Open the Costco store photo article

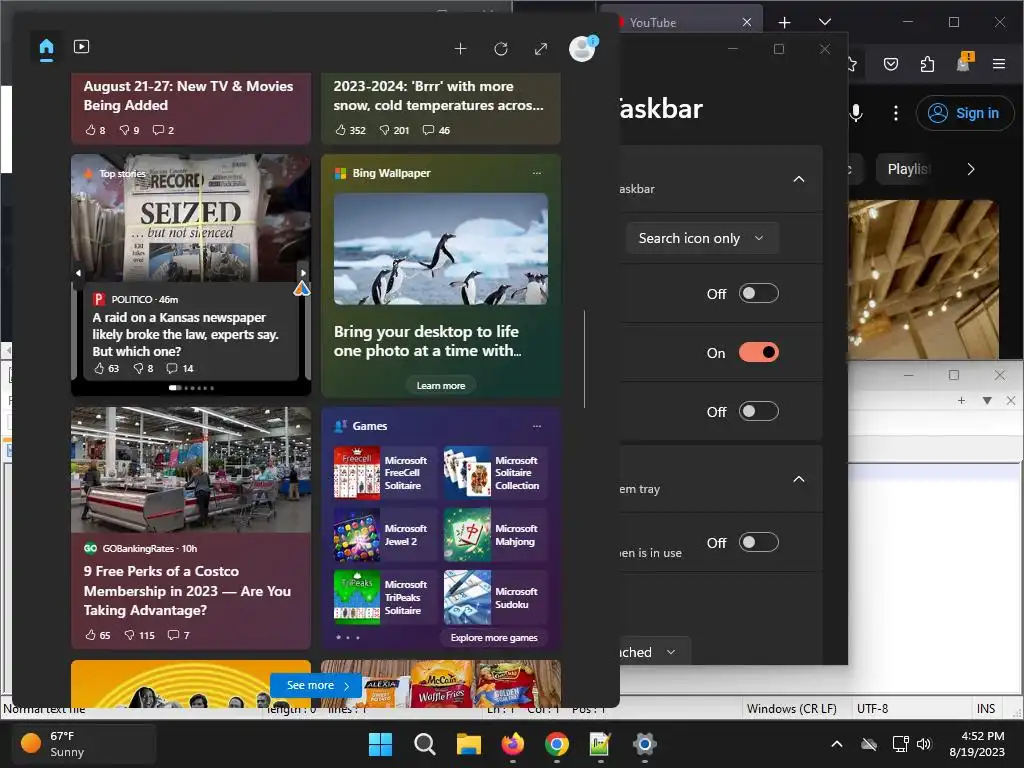(x=191, y=470)
